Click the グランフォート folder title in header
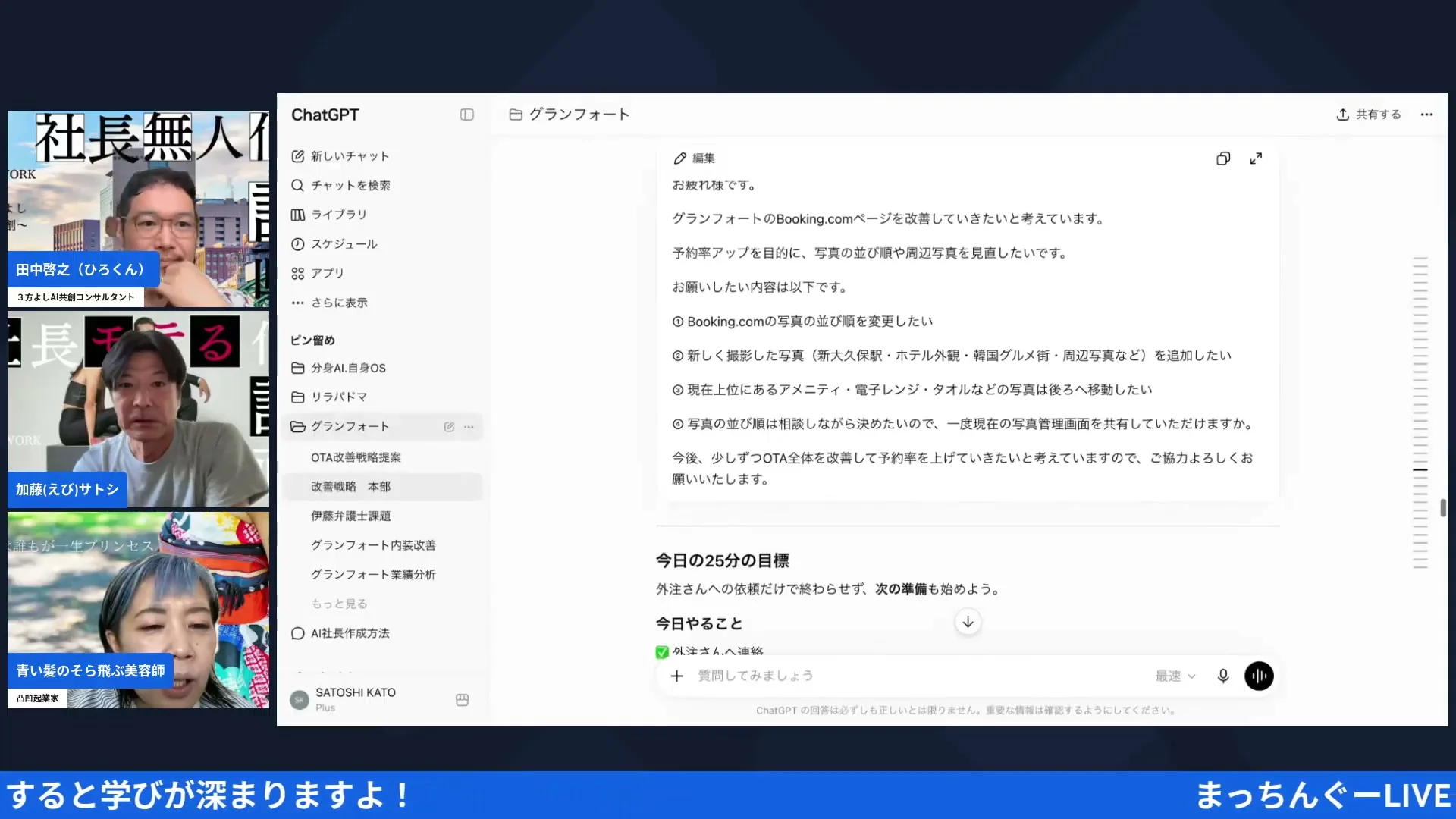Viewport: 1456px width, 819px height. [x=570, y=115]
